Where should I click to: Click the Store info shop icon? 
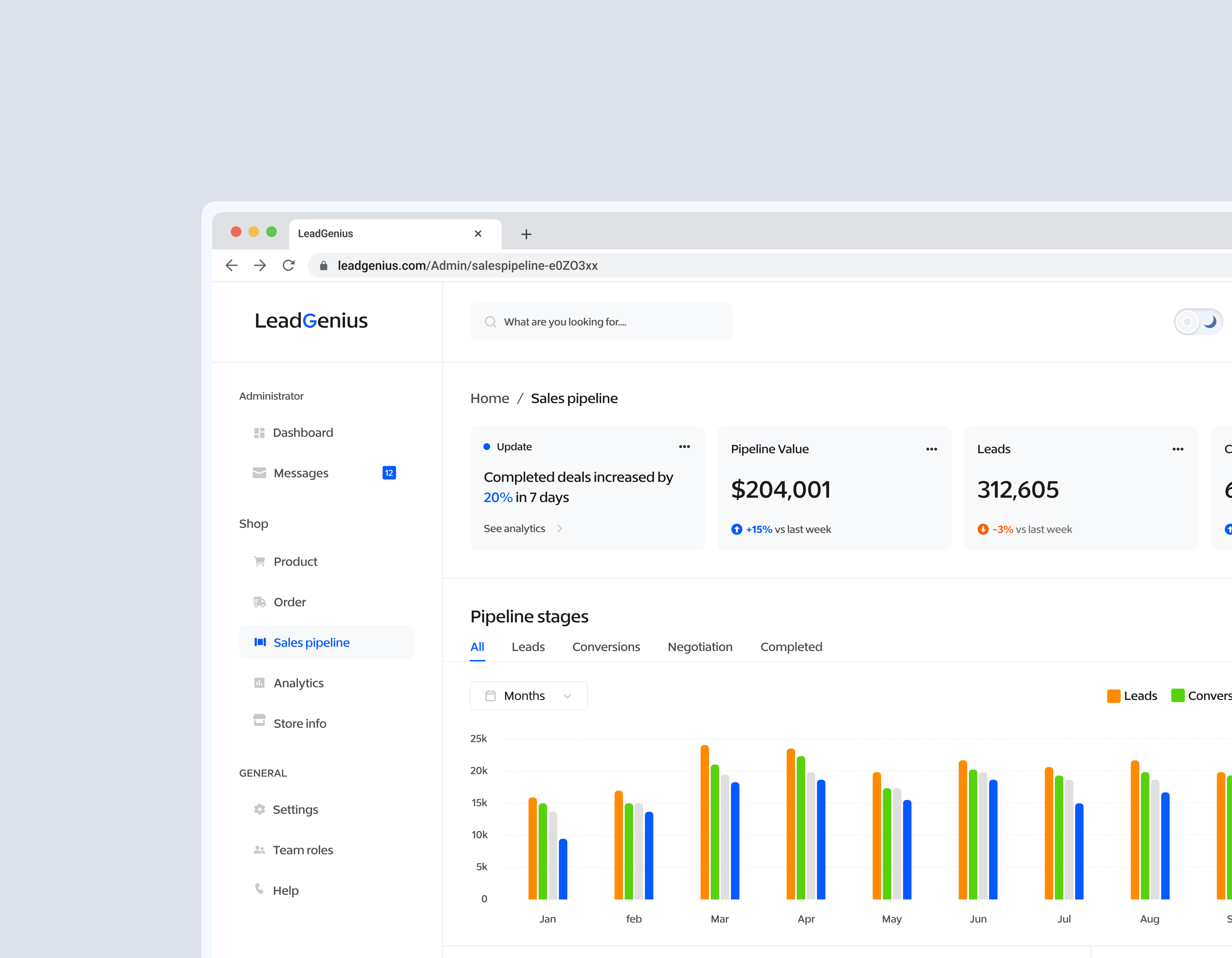[x=259, y=721]
